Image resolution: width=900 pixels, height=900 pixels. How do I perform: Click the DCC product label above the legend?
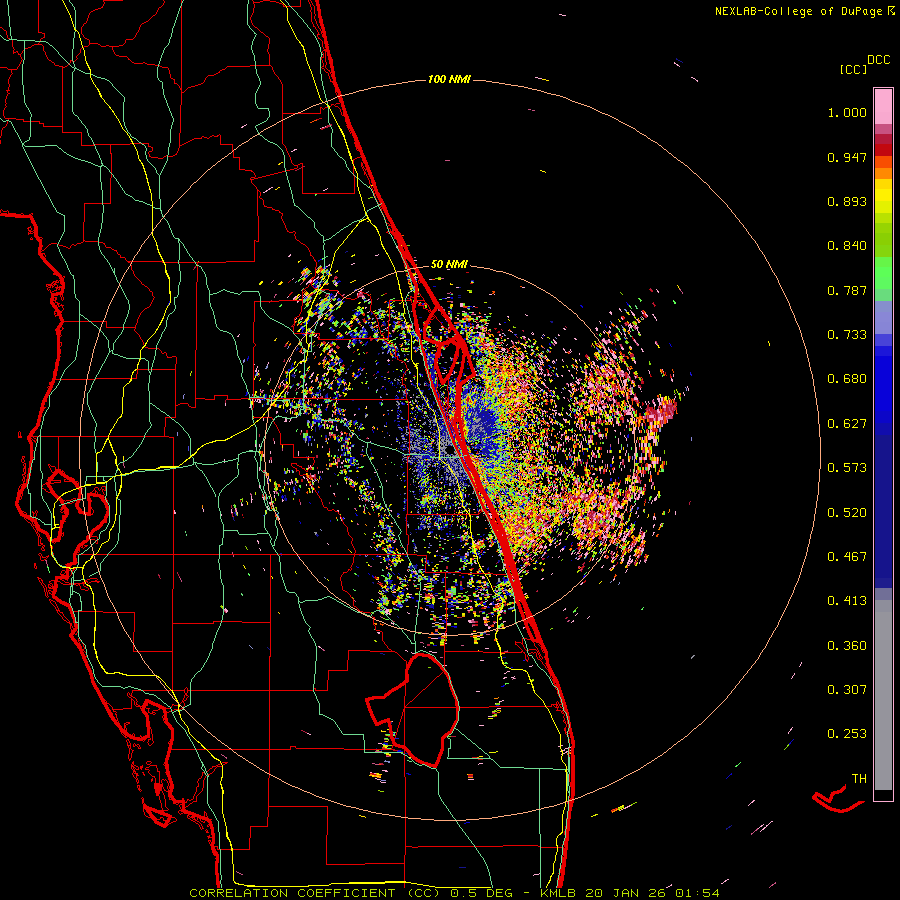878,60
